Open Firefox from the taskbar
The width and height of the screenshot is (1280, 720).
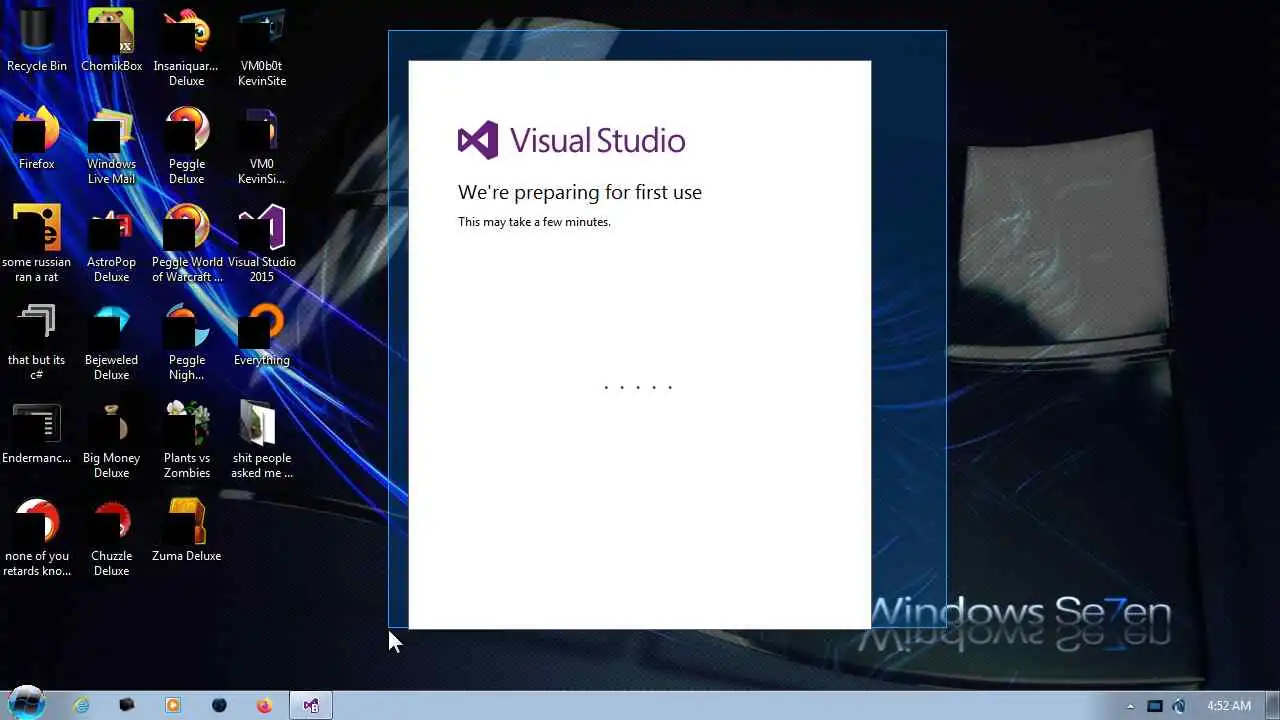(264, 705)
